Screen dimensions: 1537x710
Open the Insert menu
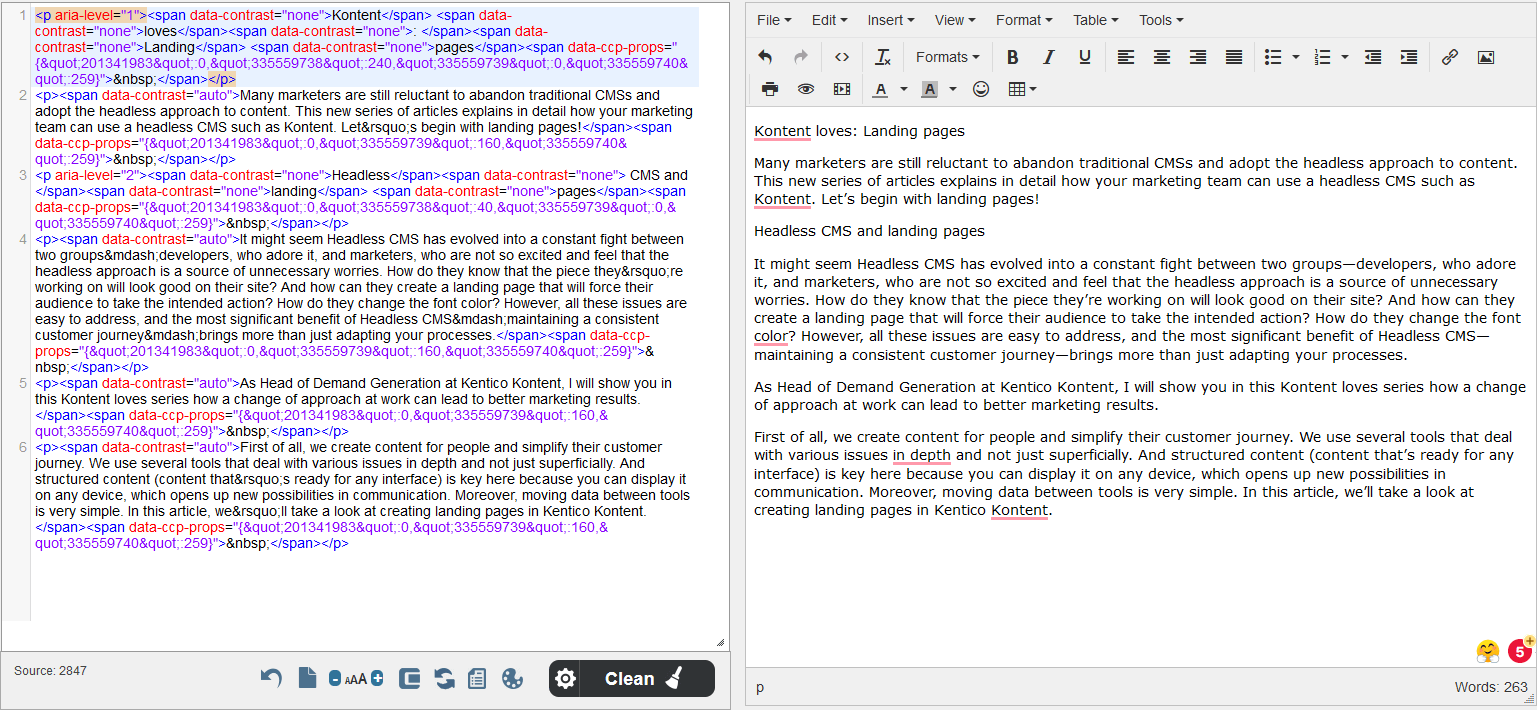click(x=889, y=20)
